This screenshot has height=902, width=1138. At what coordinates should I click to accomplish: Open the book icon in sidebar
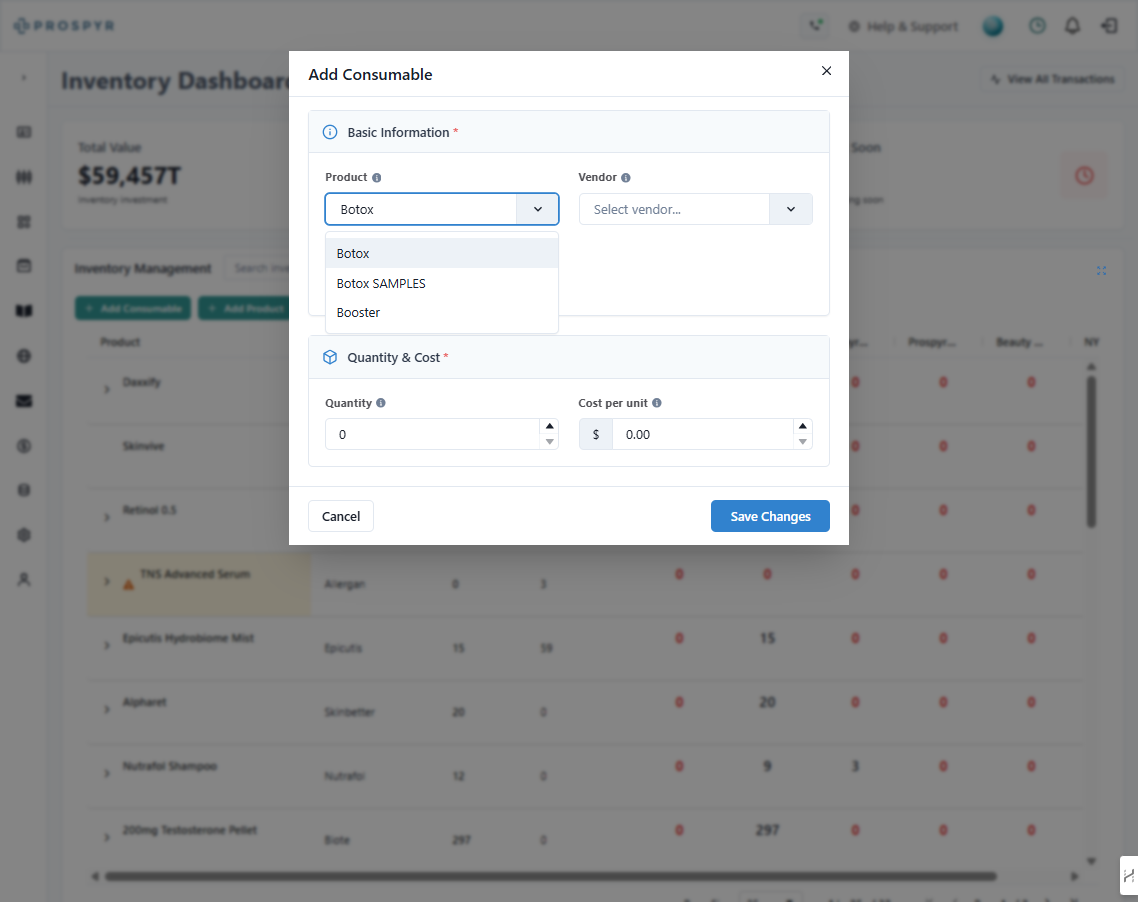tap(24, 311)
